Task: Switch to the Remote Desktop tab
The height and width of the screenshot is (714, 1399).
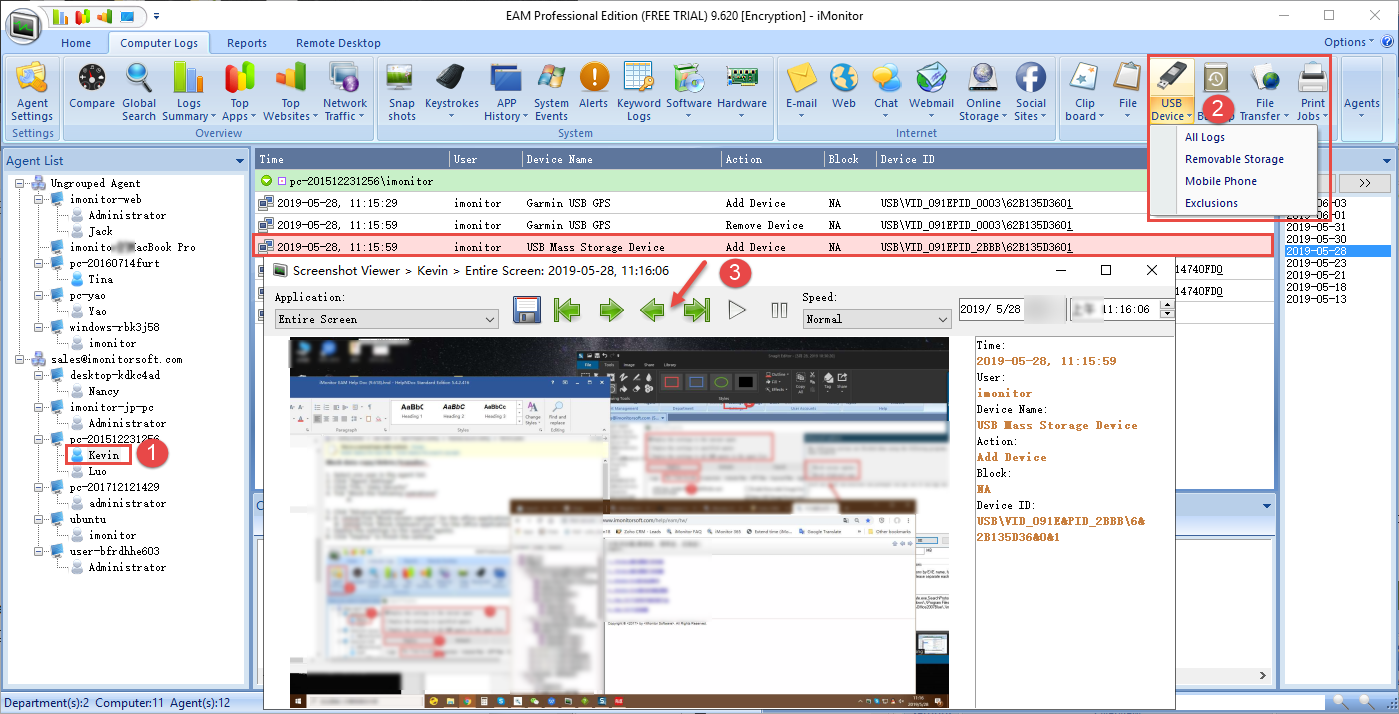Action: 338,43
